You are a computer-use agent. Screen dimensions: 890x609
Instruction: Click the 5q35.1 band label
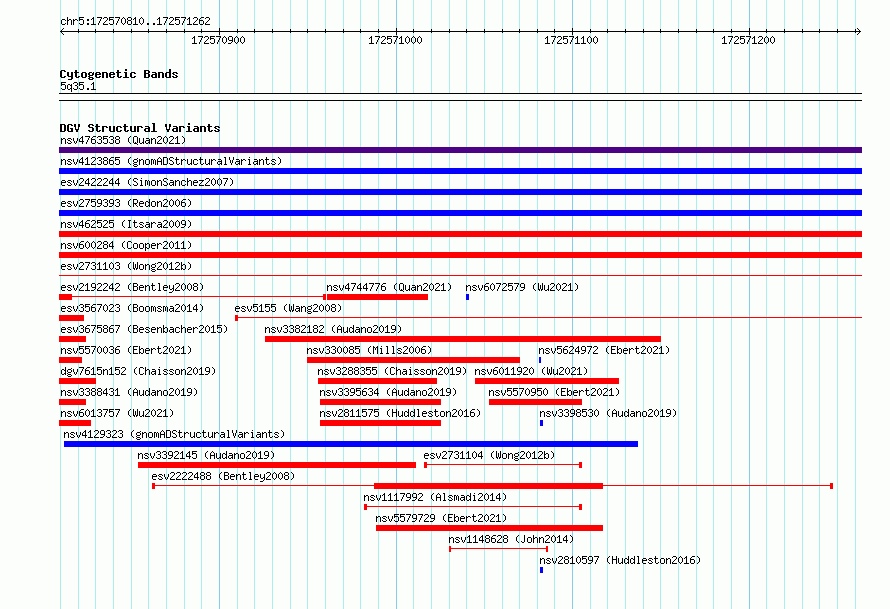pos(78,86)
